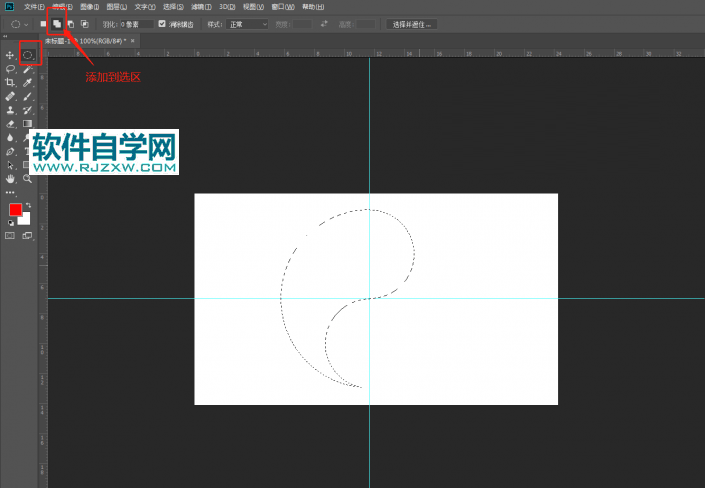Click the feather value input field

point(137,23)
